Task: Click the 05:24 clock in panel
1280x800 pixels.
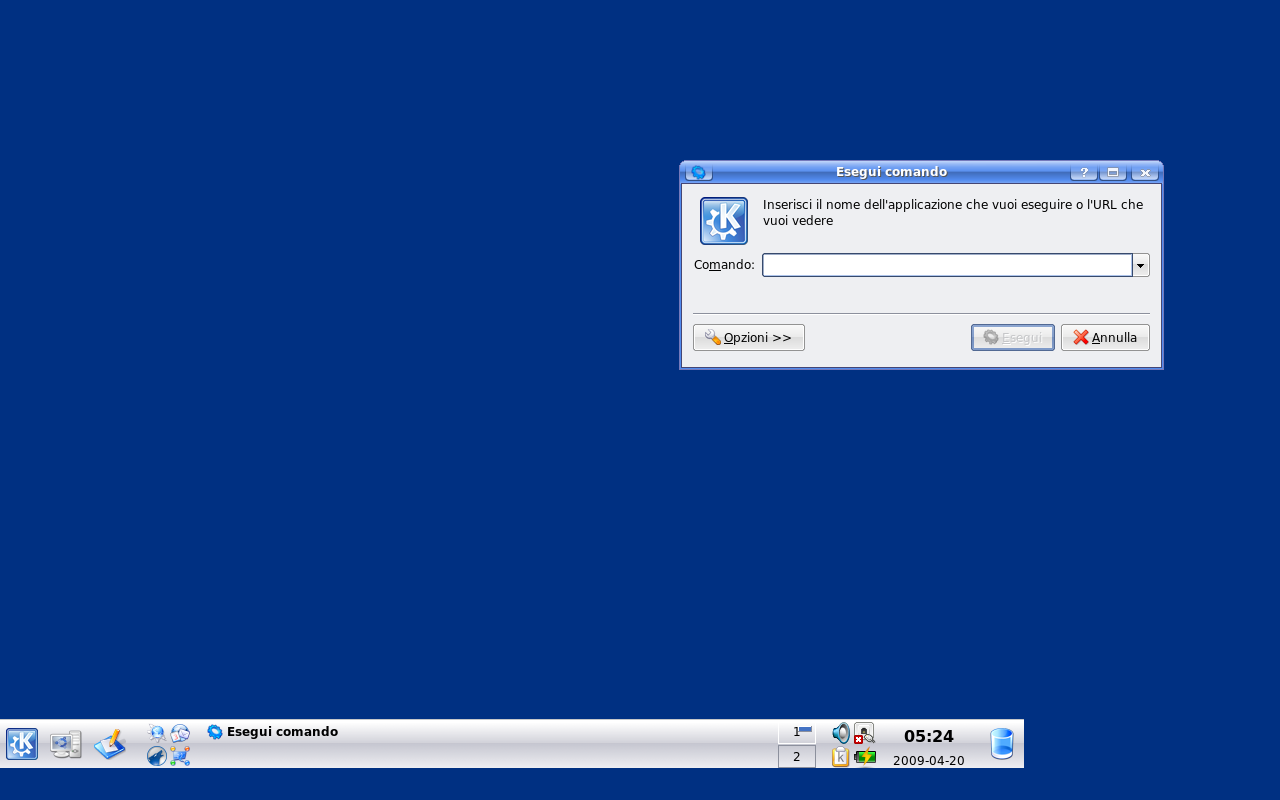Action: tap(928, 737)
